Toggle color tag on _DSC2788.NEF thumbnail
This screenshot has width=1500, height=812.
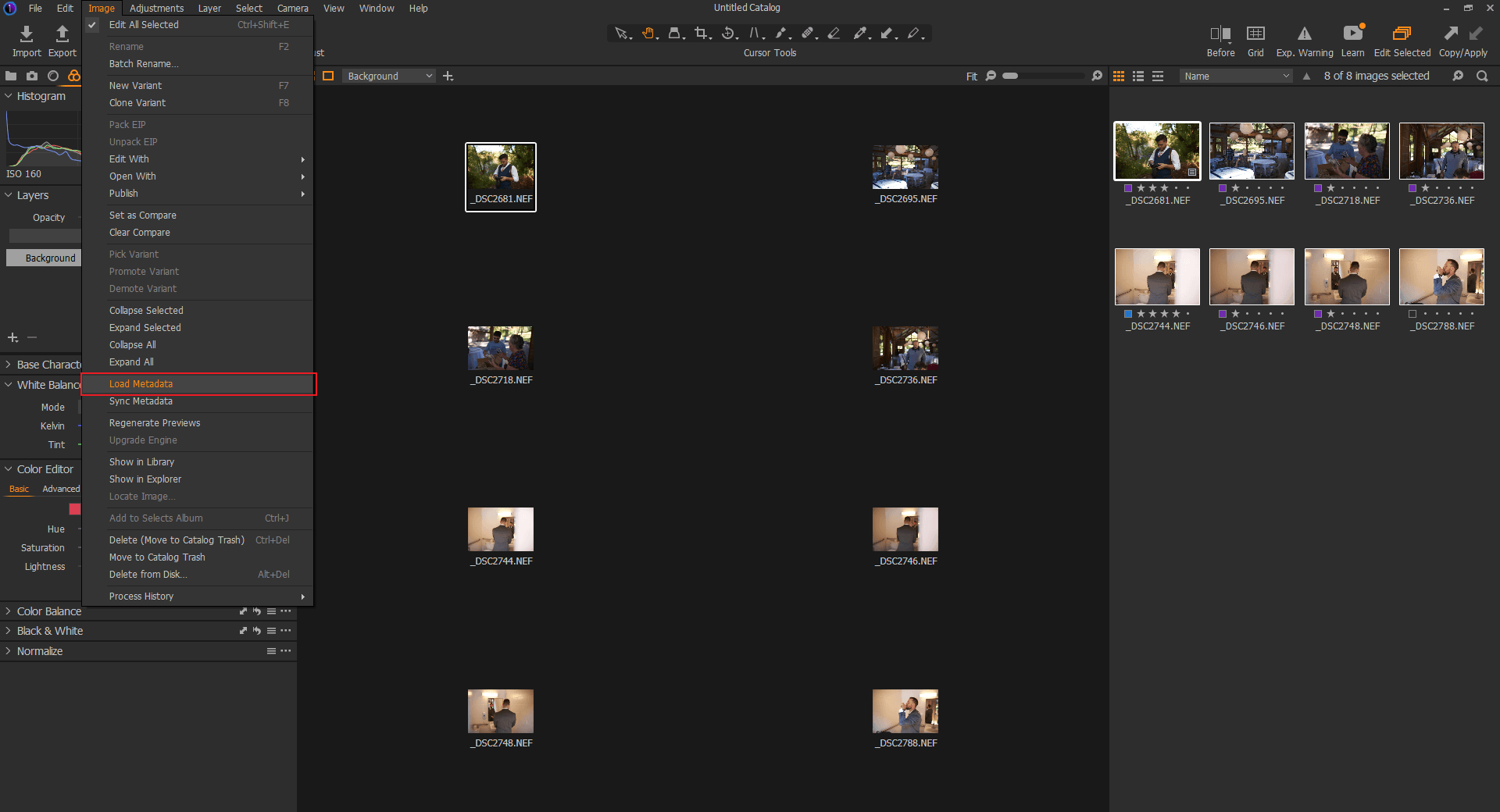click(1412, 314)
